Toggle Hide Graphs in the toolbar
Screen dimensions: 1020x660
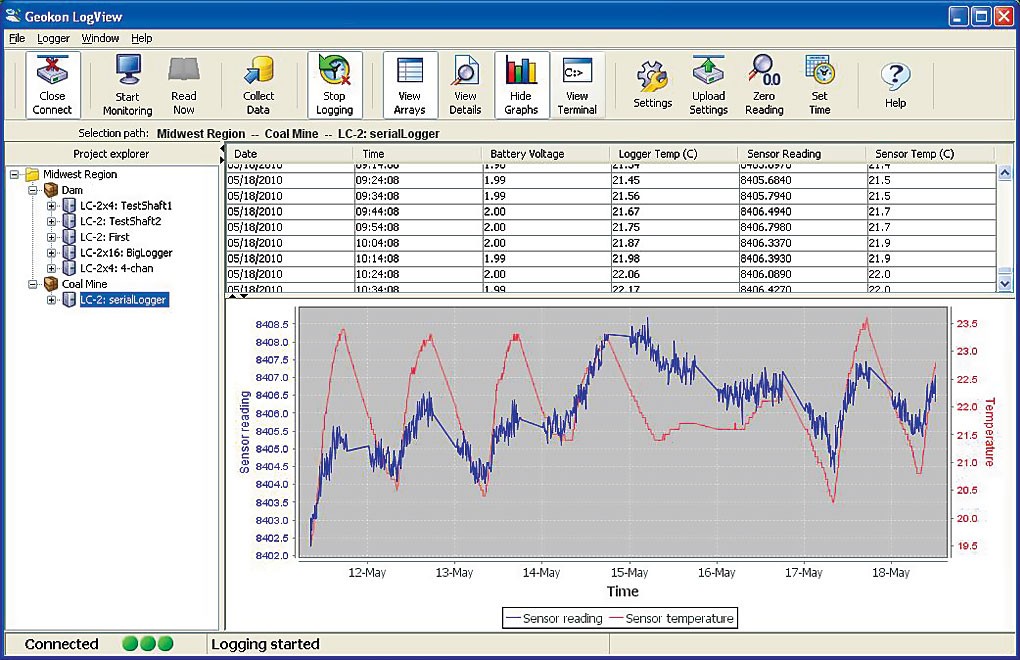point(521,85)
